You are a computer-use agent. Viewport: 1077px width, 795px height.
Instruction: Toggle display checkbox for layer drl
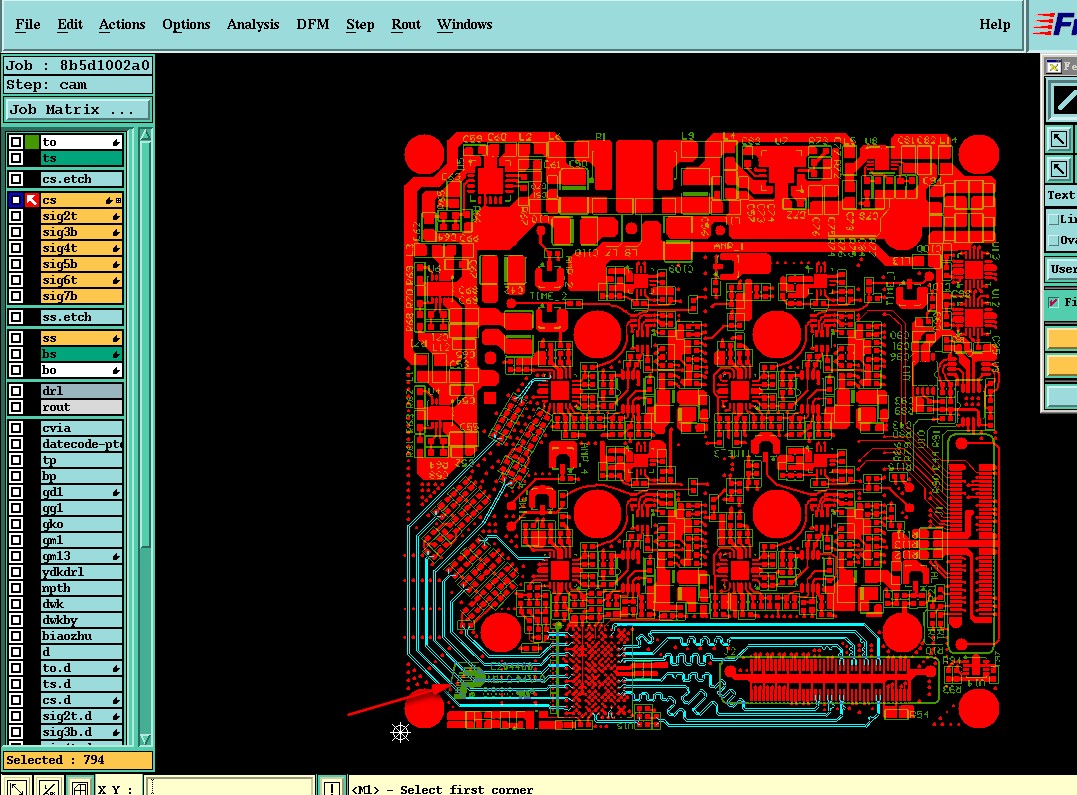click(16, 391)
